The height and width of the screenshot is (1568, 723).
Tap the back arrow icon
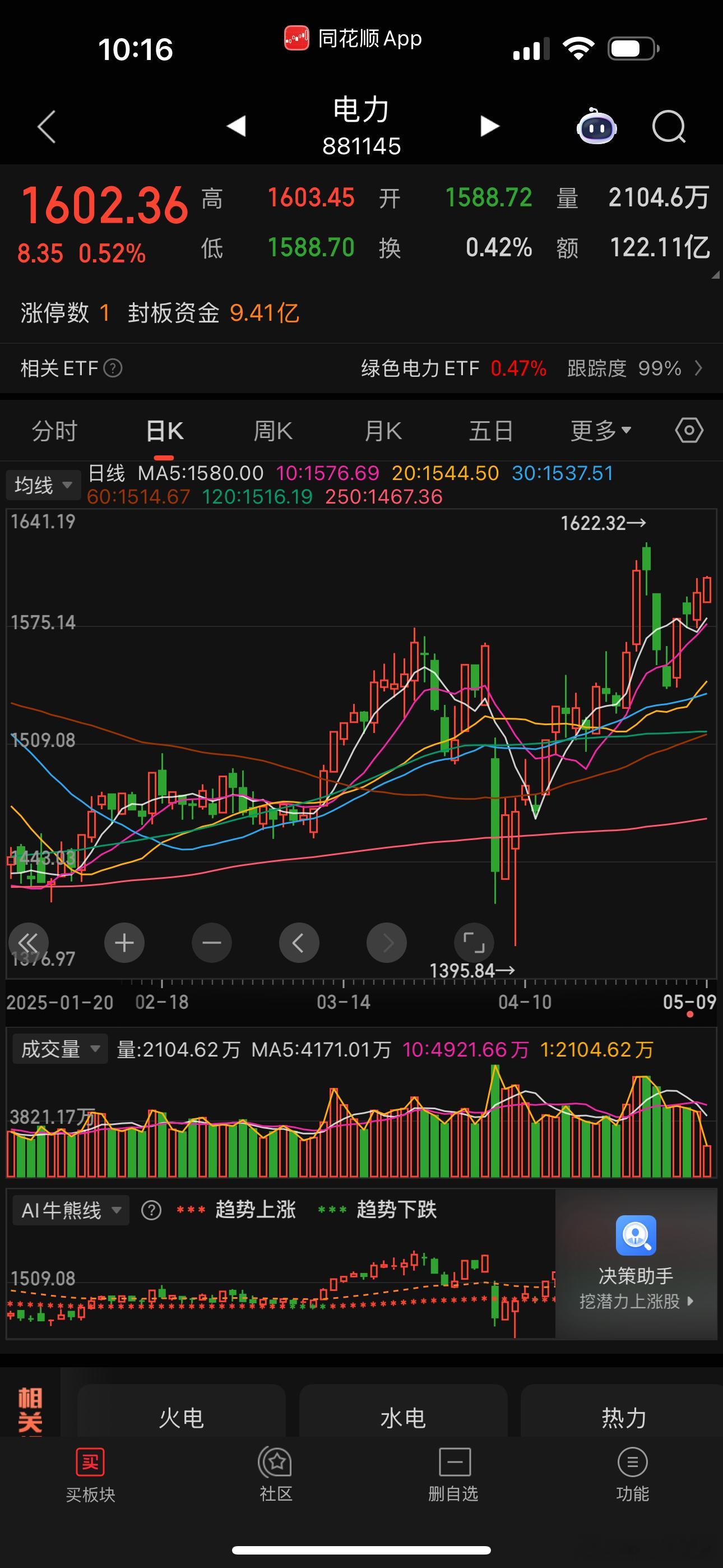coord(47,127)
